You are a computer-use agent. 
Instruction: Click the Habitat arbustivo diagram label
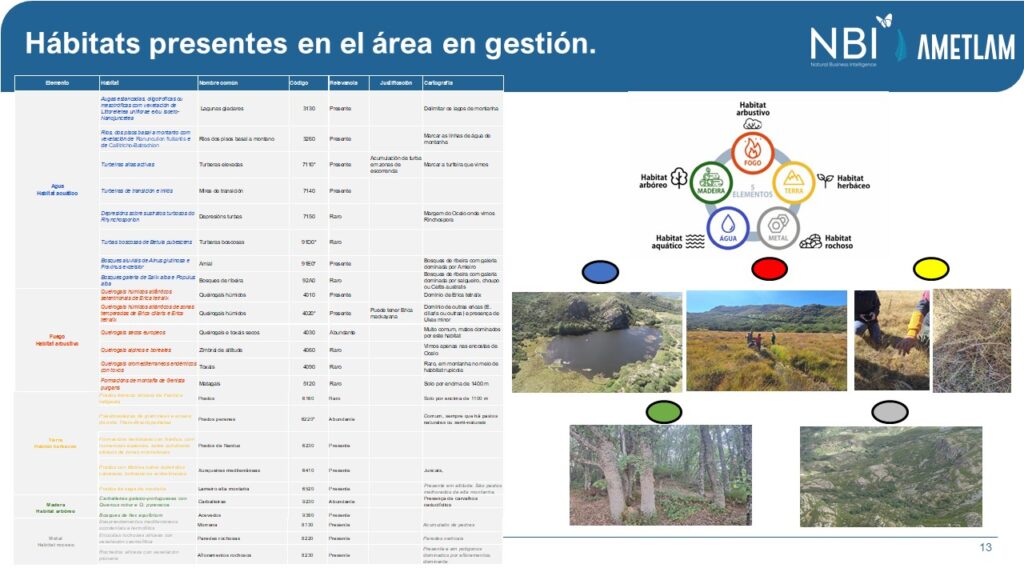[752, 108]
